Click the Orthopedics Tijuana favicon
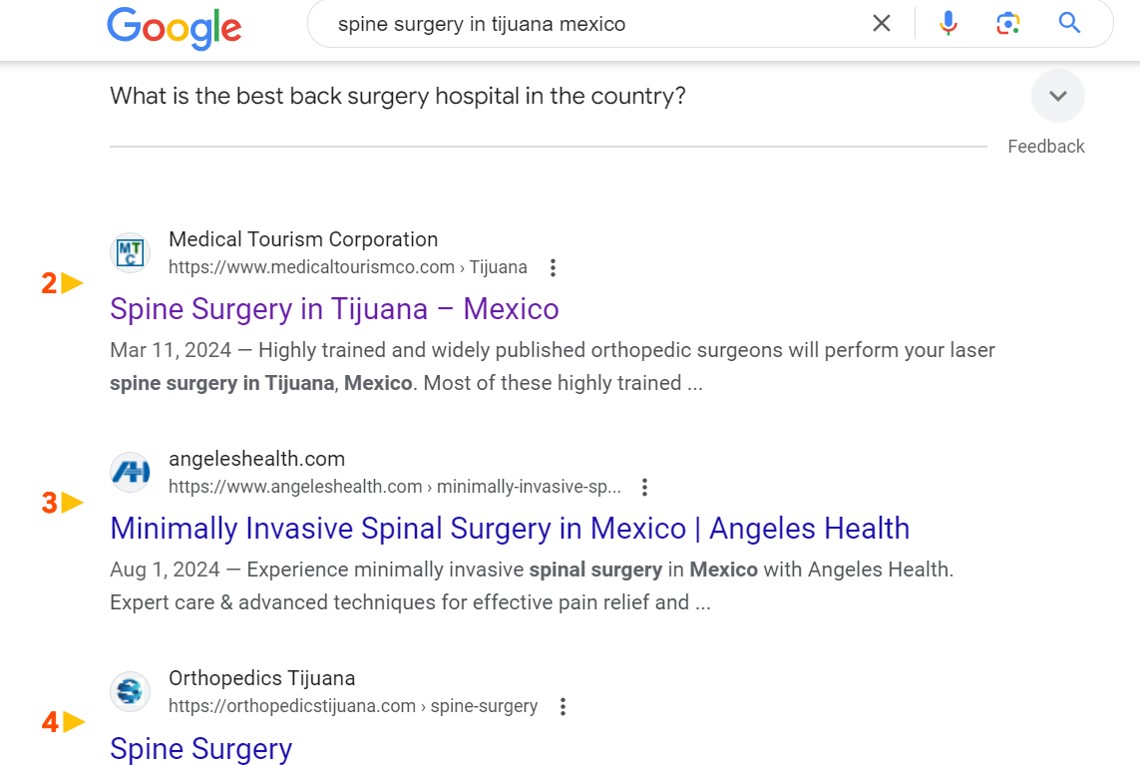 pyautogui.click(x=130, y=691)
